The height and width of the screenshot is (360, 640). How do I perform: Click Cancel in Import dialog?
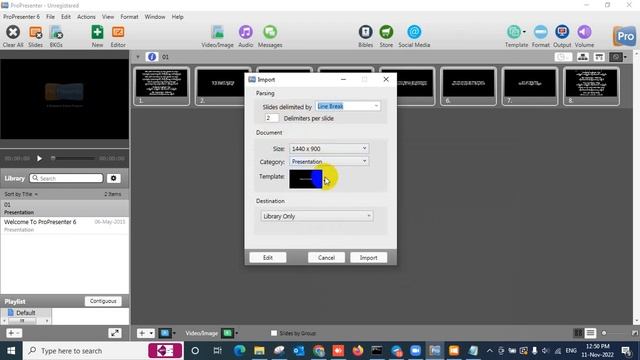click(x=326, y=258)
